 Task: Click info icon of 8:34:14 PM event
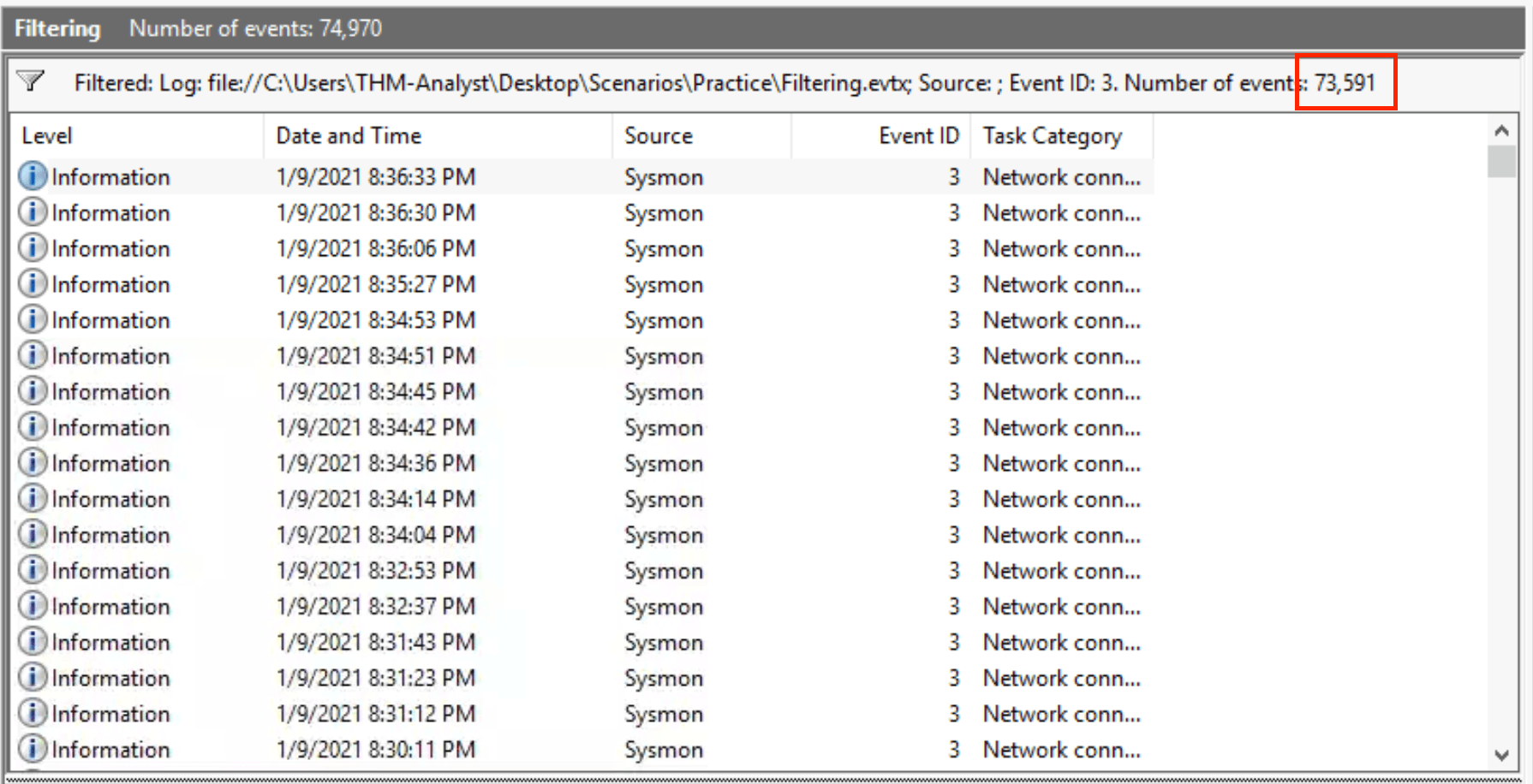(33, 498)
